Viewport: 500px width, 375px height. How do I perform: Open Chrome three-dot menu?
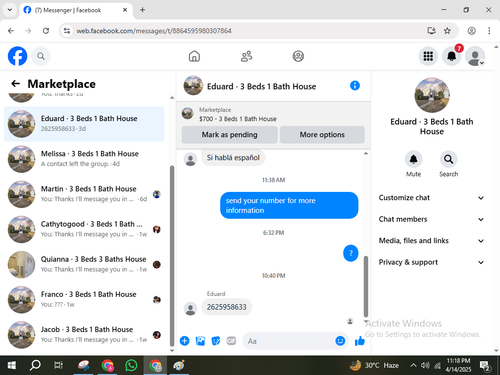click(x=489, y=31)
